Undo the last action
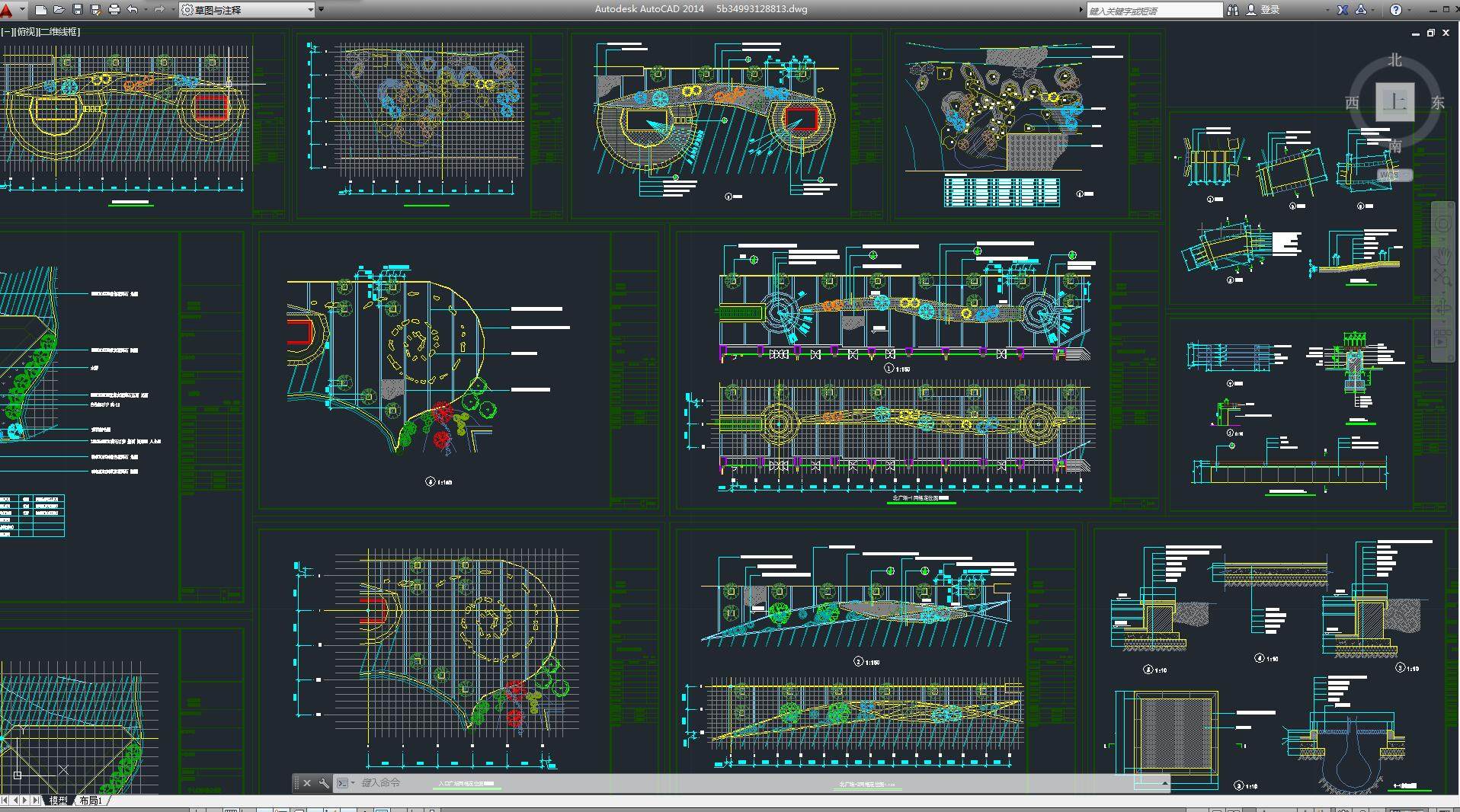Viewport: 1460px width, 812px height. 133,10
